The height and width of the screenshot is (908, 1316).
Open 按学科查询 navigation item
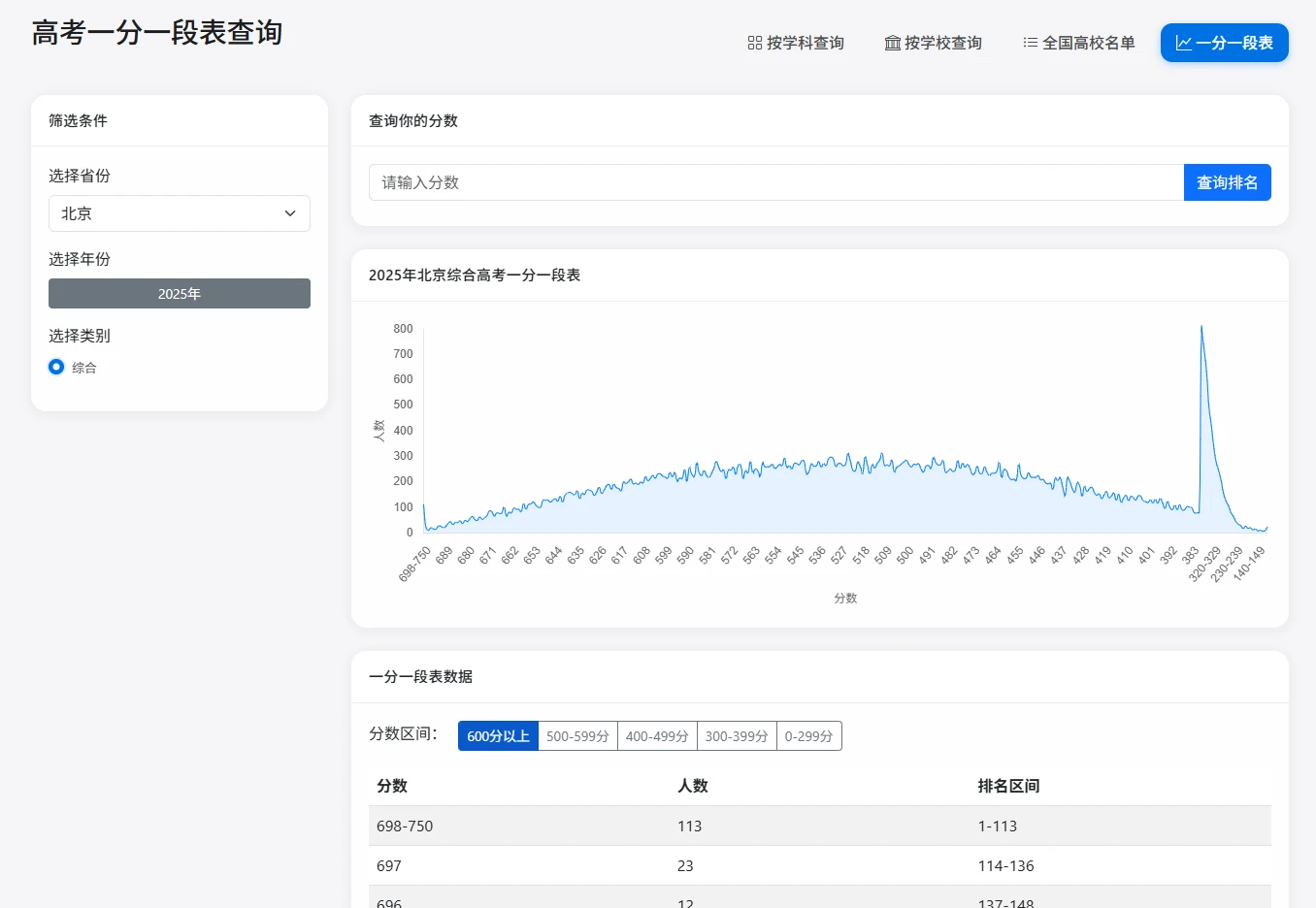click(x=796, y=43)
